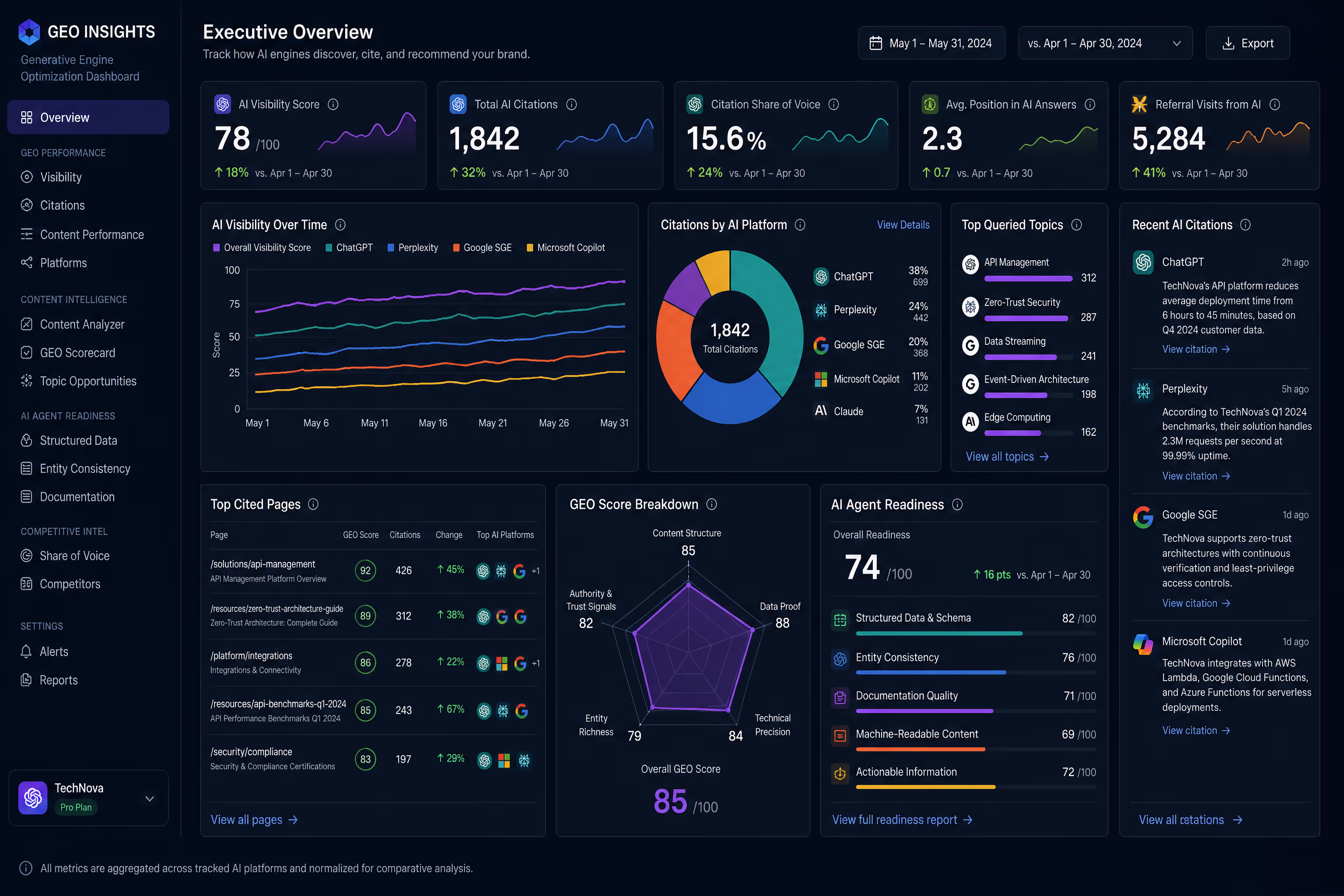Click the Referral Visits from AI starburst icon
The image size is (1344, 896).
1139,104
